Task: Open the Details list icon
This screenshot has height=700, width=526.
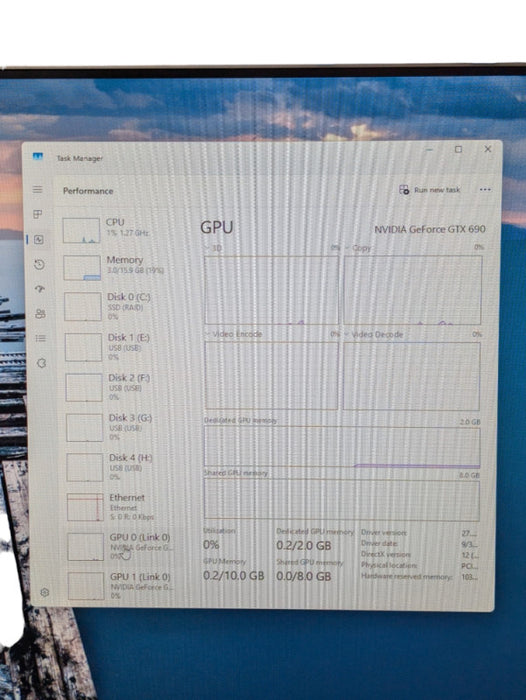Action: click(41, 338)
